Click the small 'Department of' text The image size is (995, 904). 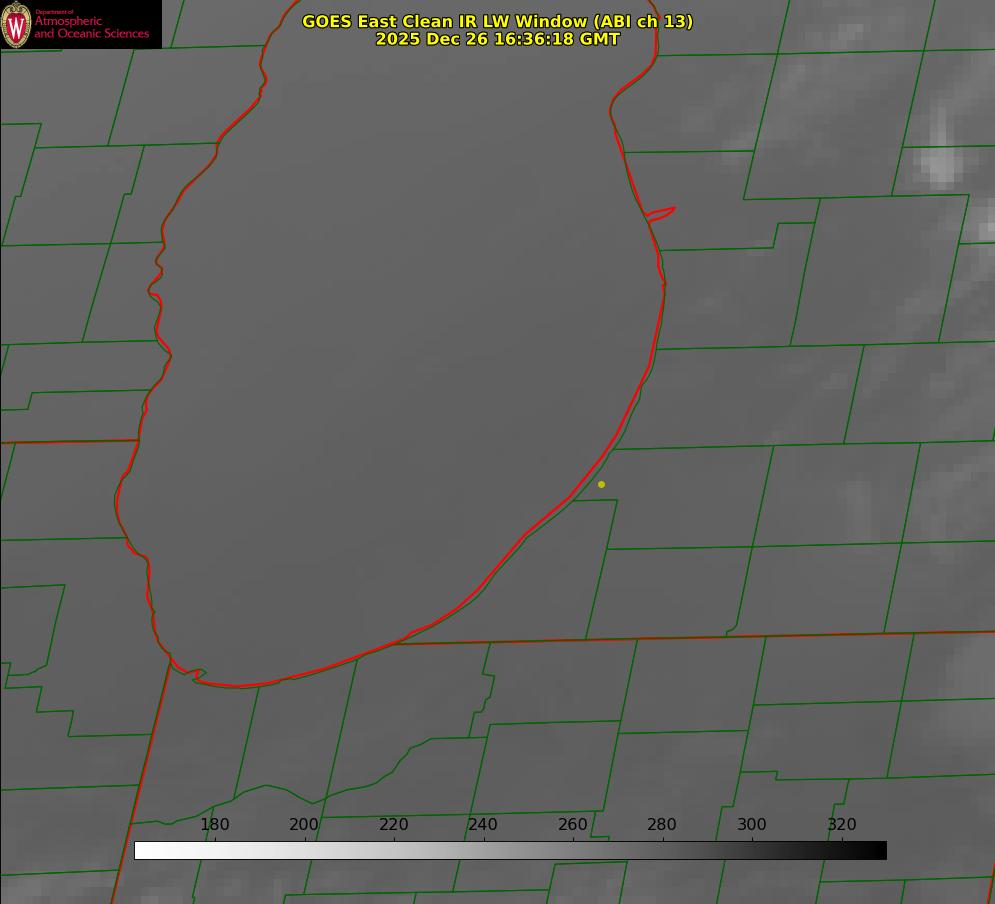tap(54, 12)
